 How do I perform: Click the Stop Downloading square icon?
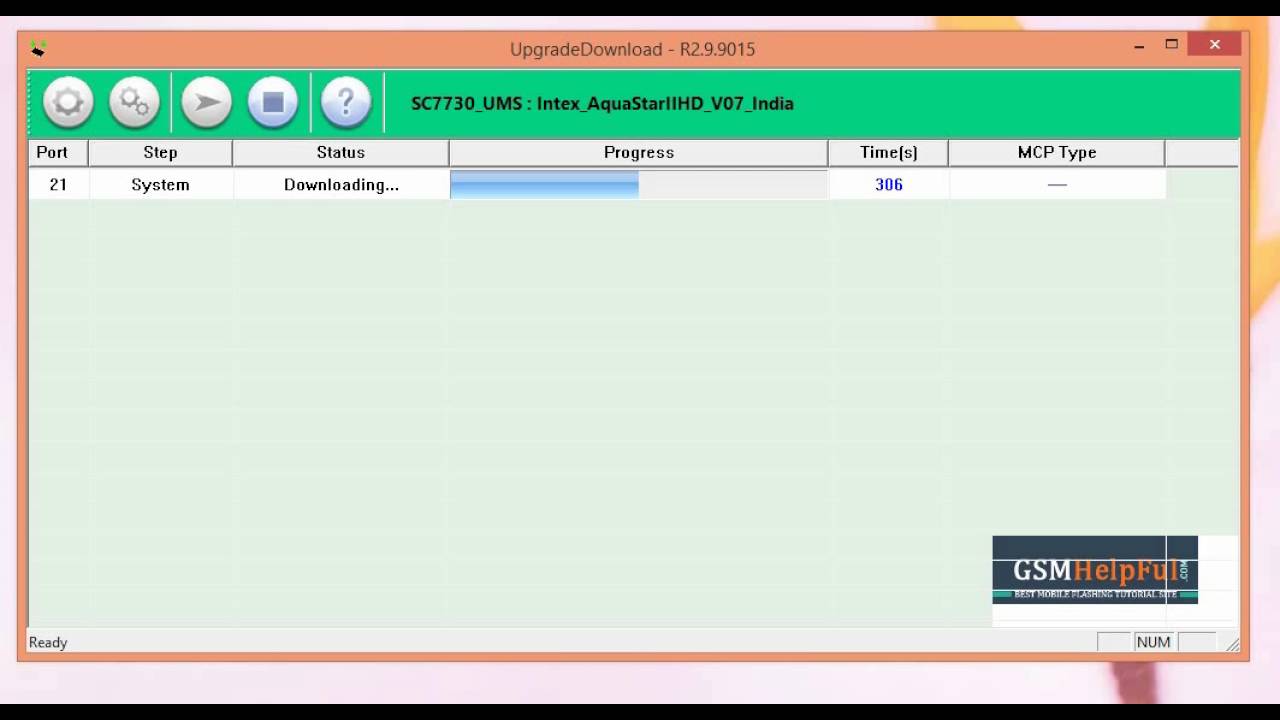pos(273,102)
